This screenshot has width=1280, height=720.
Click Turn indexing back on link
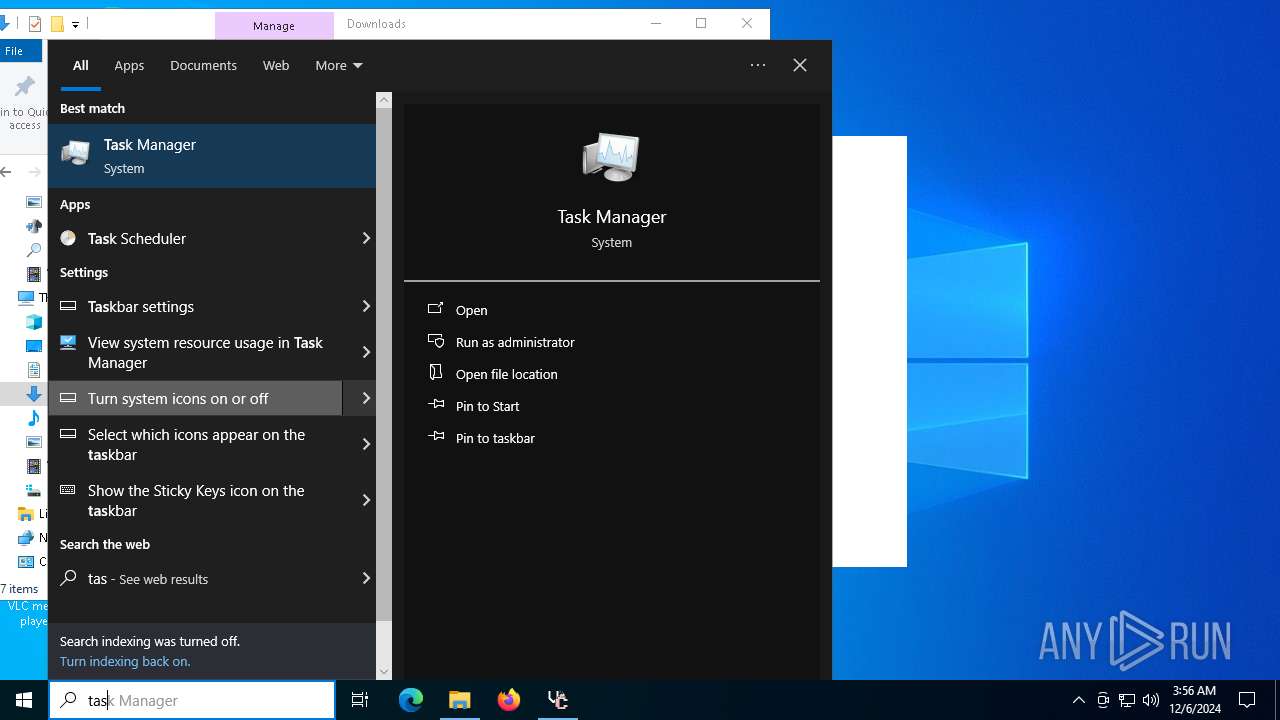click(x=125, y=661)
